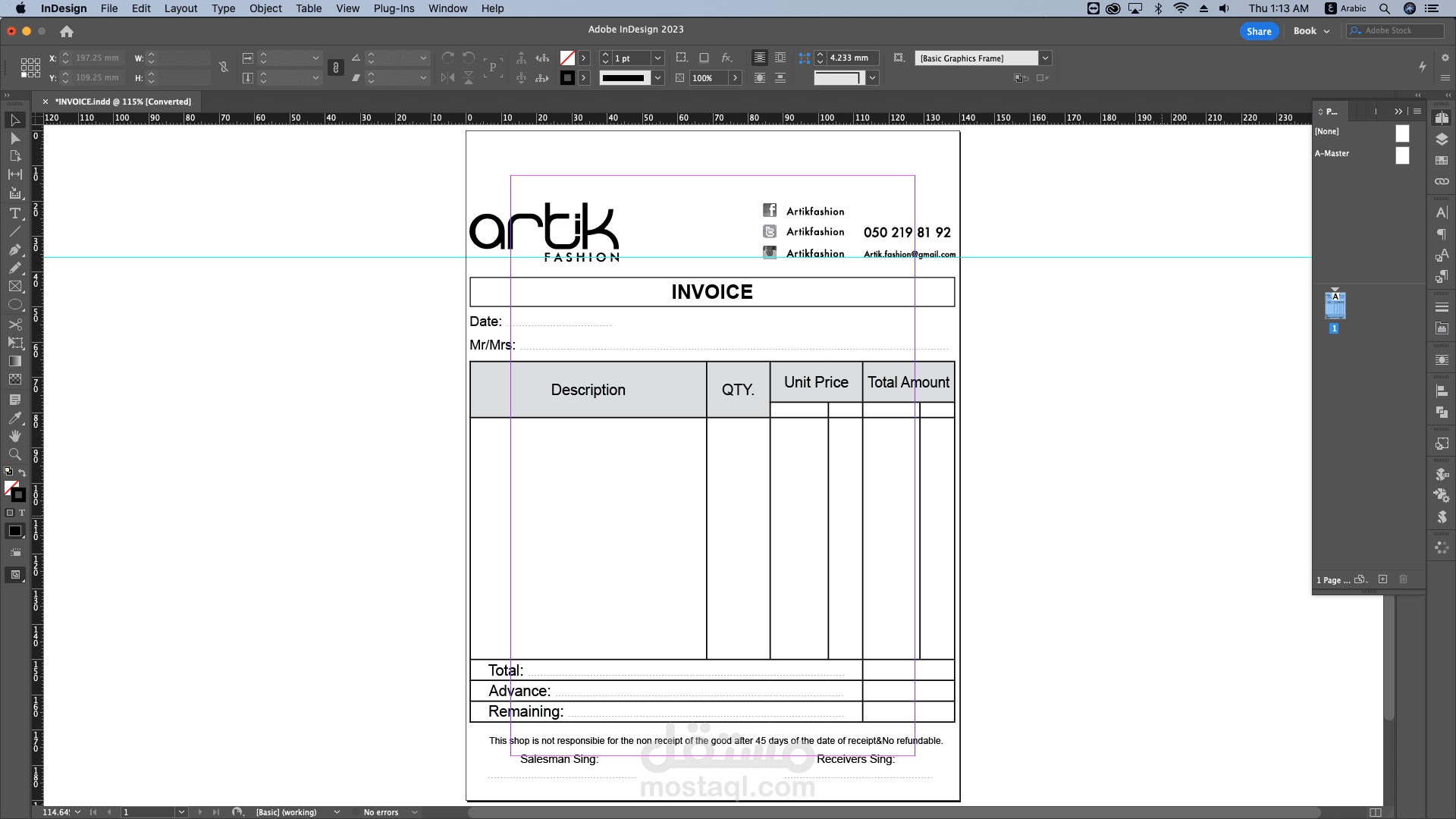1456x819 pixels.
Task: Select the Zoom tool in the toolbox
Action: pyautogui.click(x=14, y=454)
